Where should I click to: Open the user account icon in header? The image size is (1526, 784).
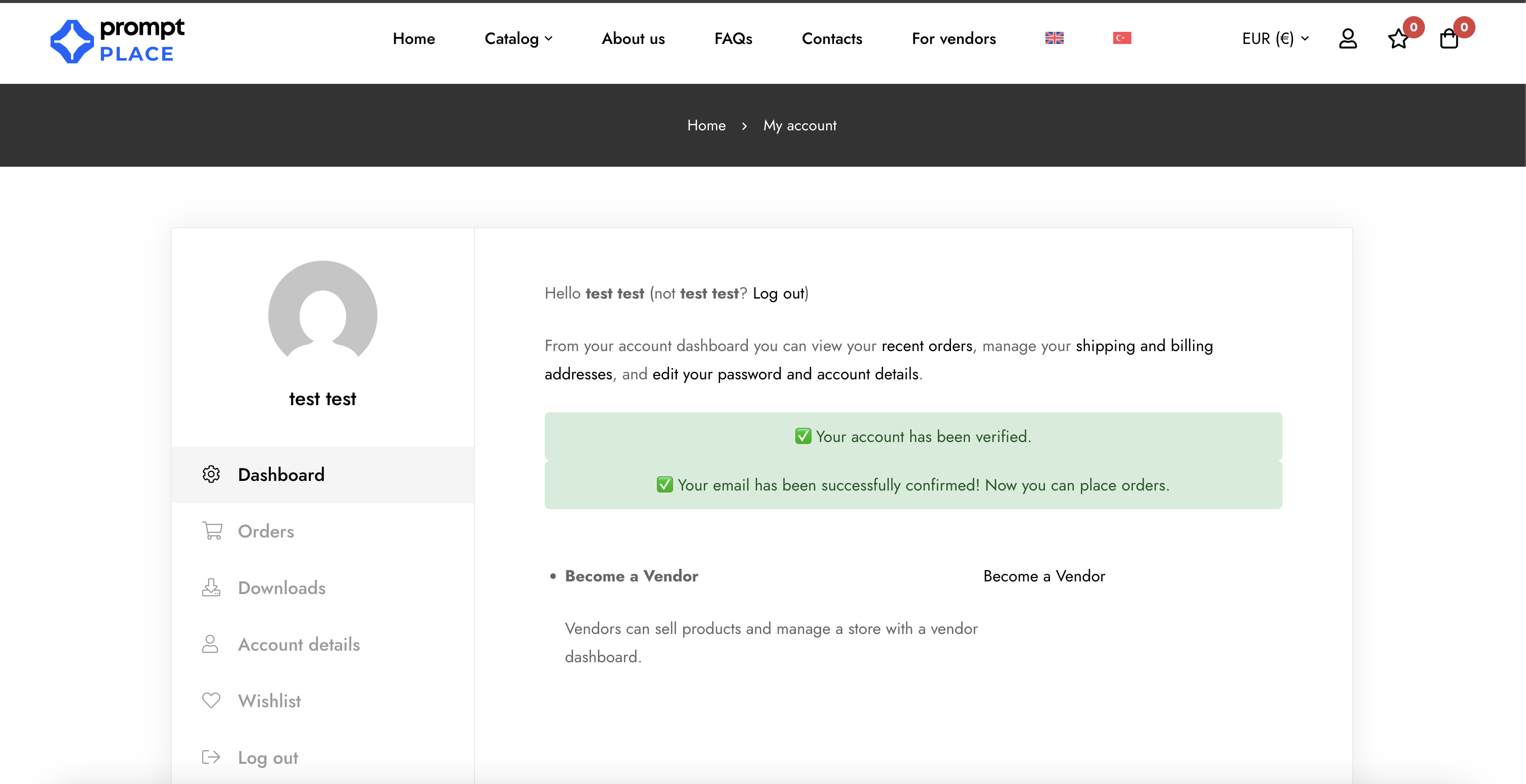[x=1347, y=38]
